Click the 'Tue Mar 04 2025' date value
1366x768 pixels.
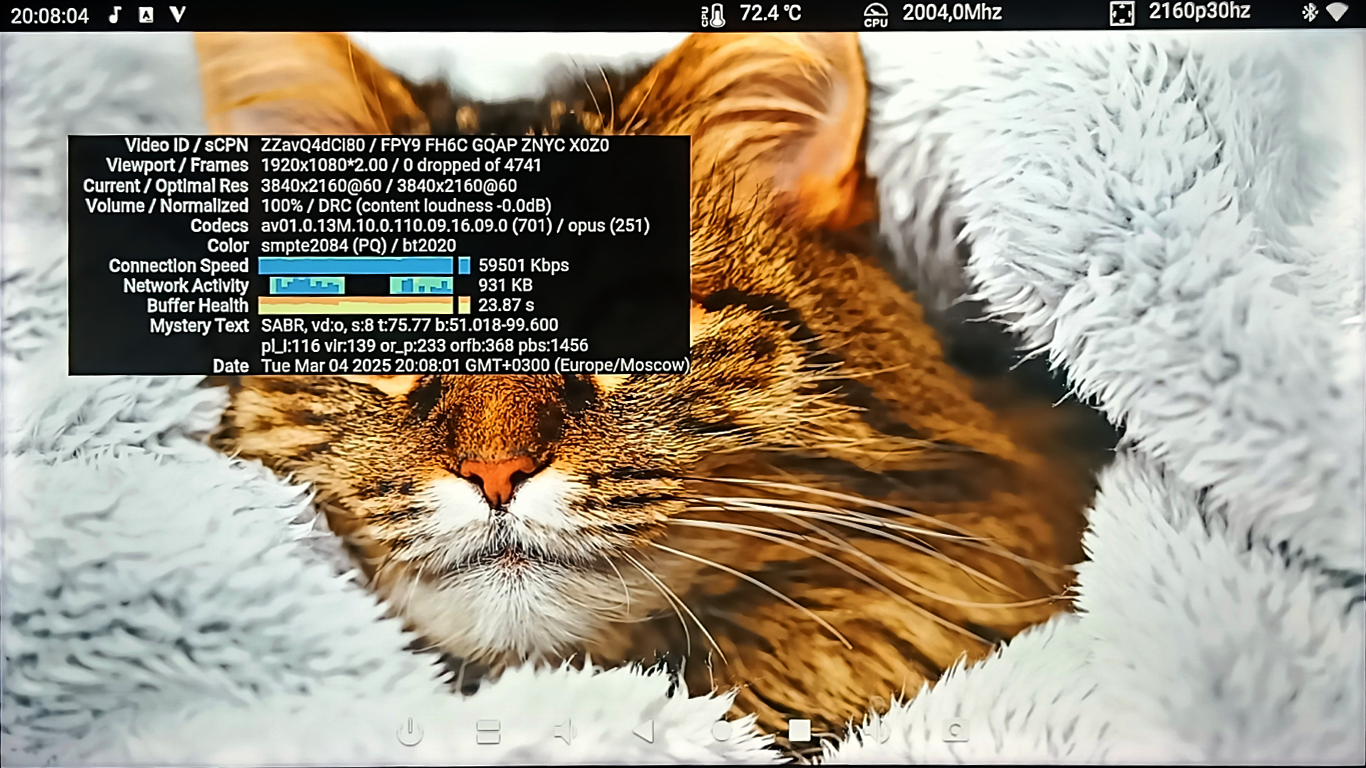tap(475, 365)
